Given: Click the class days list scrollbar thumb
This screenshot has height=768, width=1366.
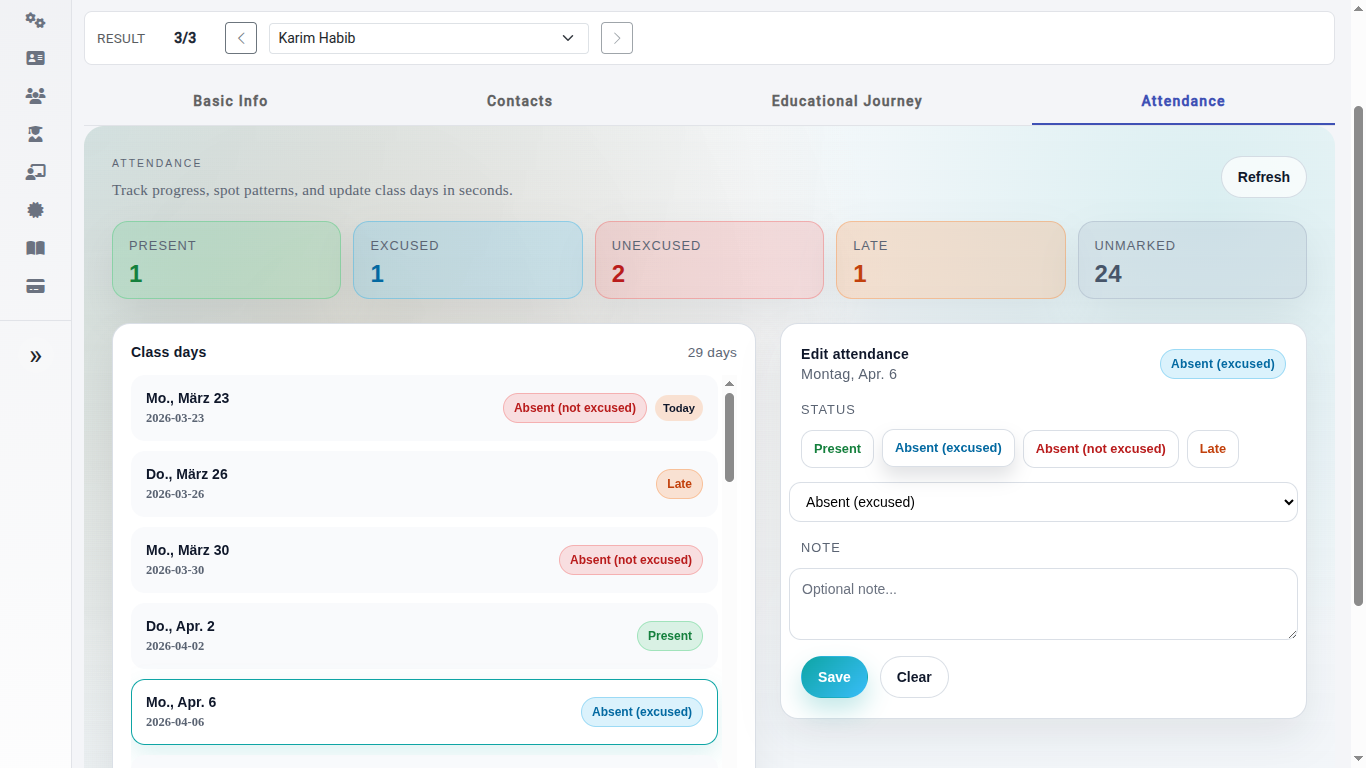Looking at the screenshot, I should [729, 437].
